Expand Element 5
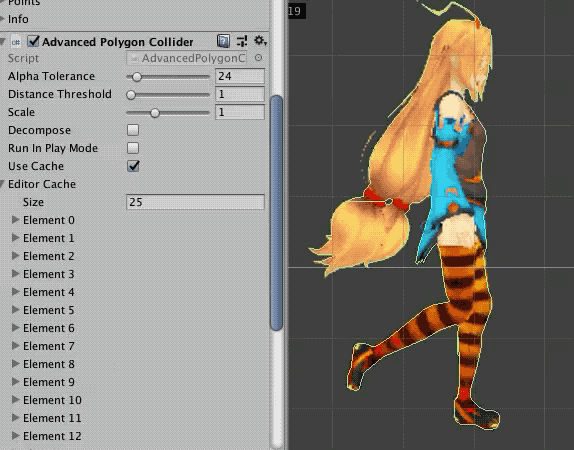Image resolution: width=574 pixels, height=450 pixels. coord(15,310)
